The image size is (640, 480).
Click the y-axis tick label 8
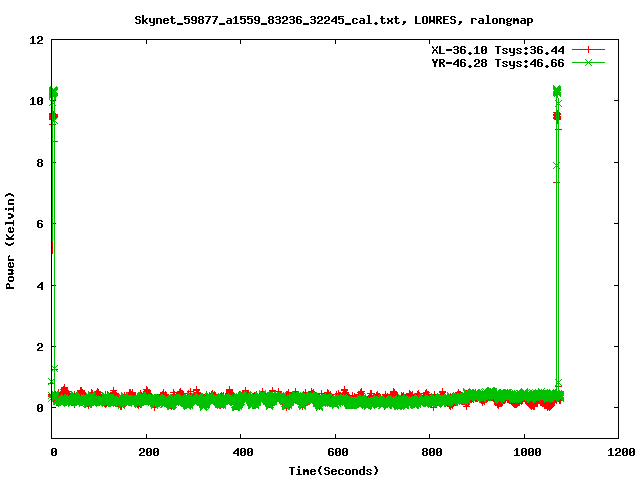point(40,163)
